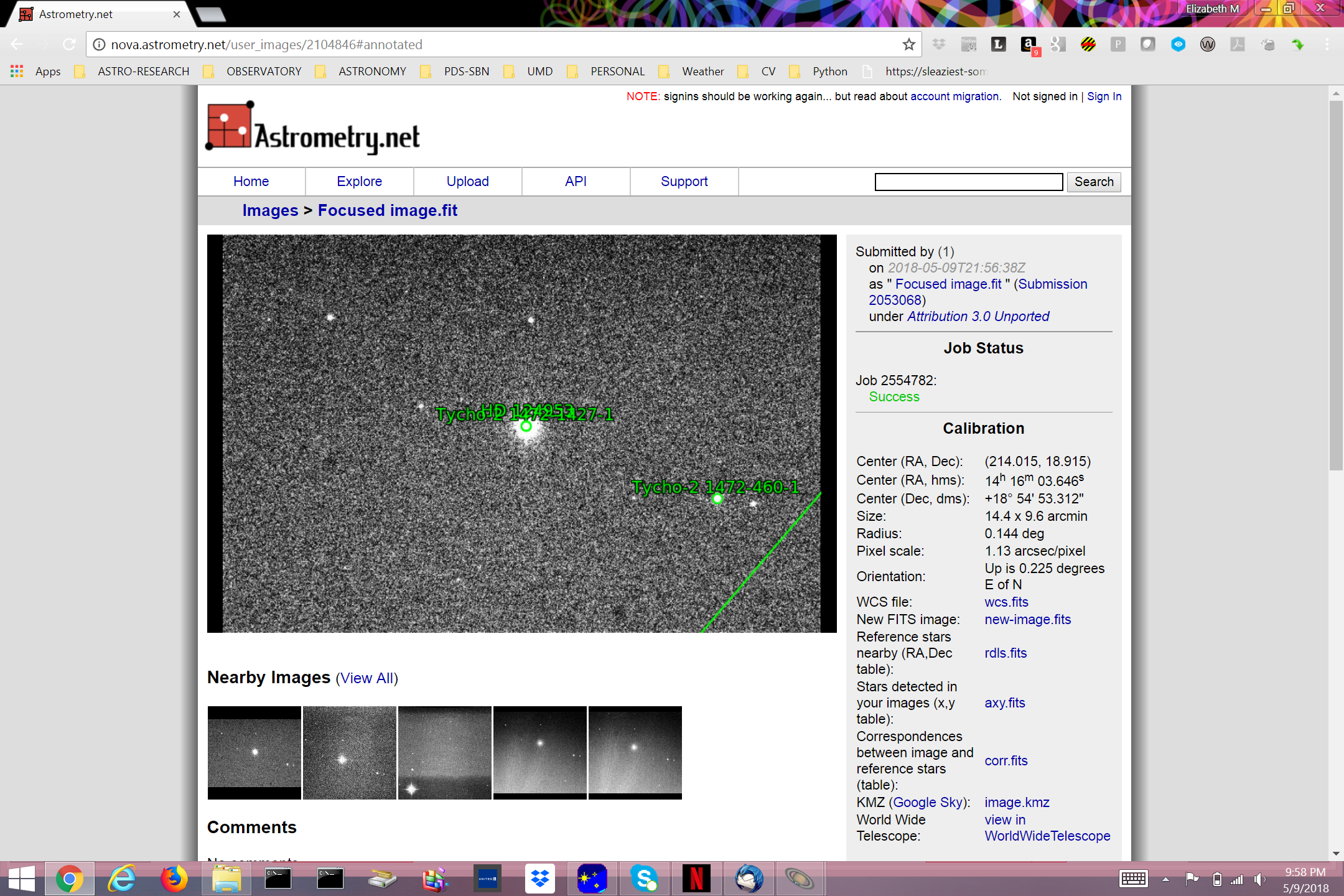The width and height of the screenshot is (1344, 896).
Task: Launch Skype from the taskbar
Action: click(x=644, y=879)
